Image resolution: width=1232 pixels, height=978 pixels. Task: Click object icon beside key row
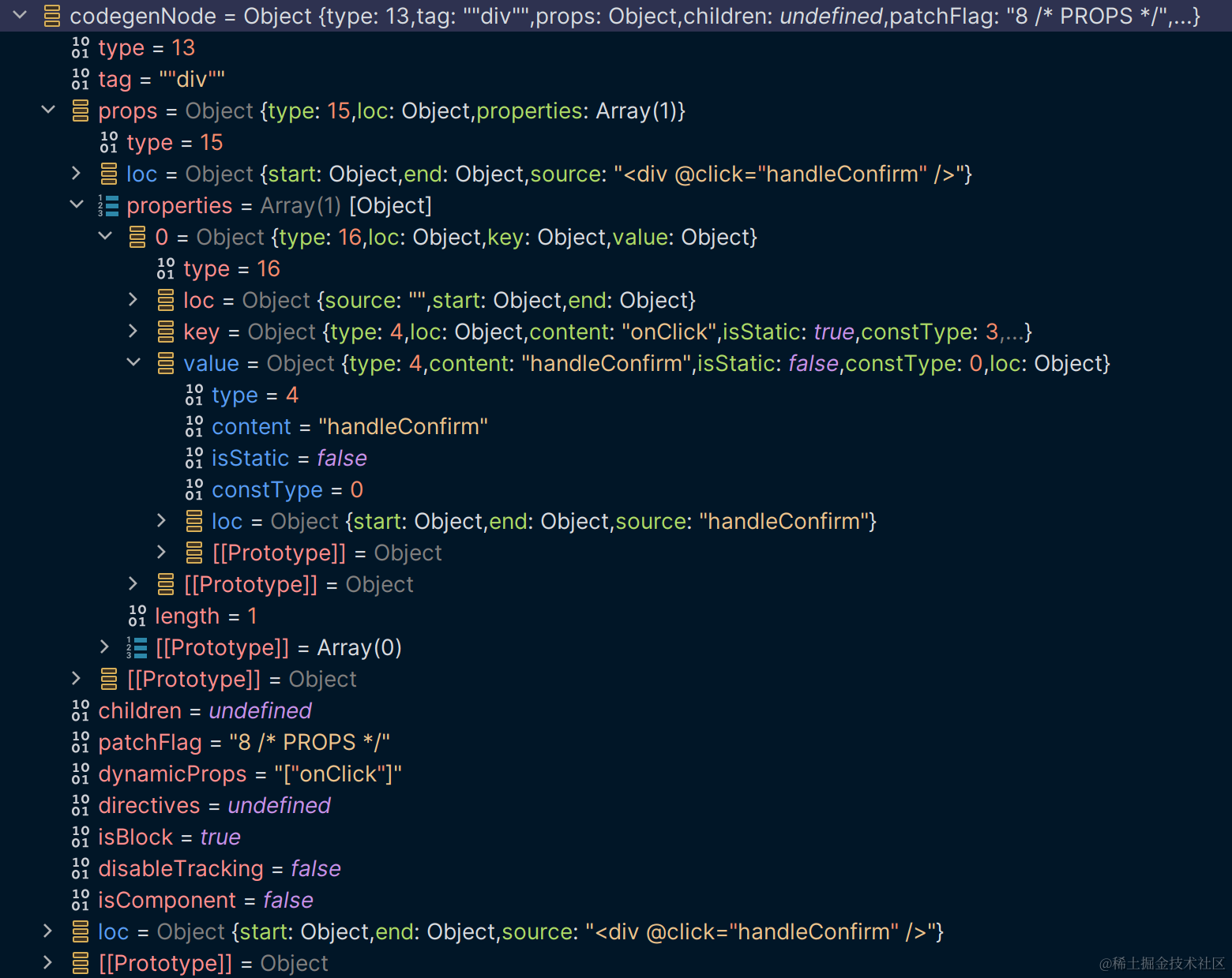[x=166, y=332]
